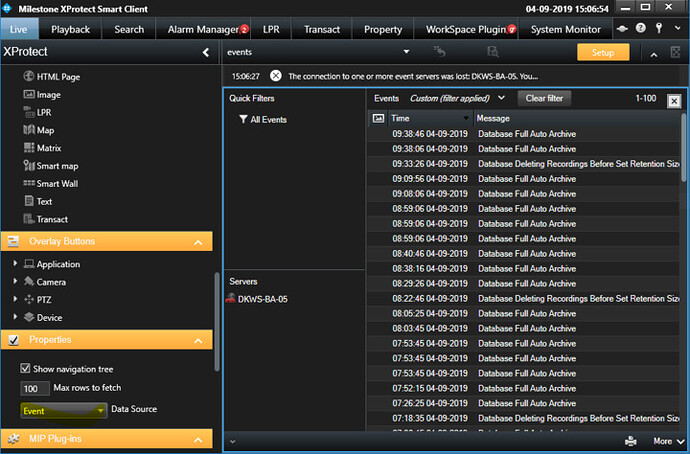
Task: Click the HTML Page item
Action: point(58,76)
